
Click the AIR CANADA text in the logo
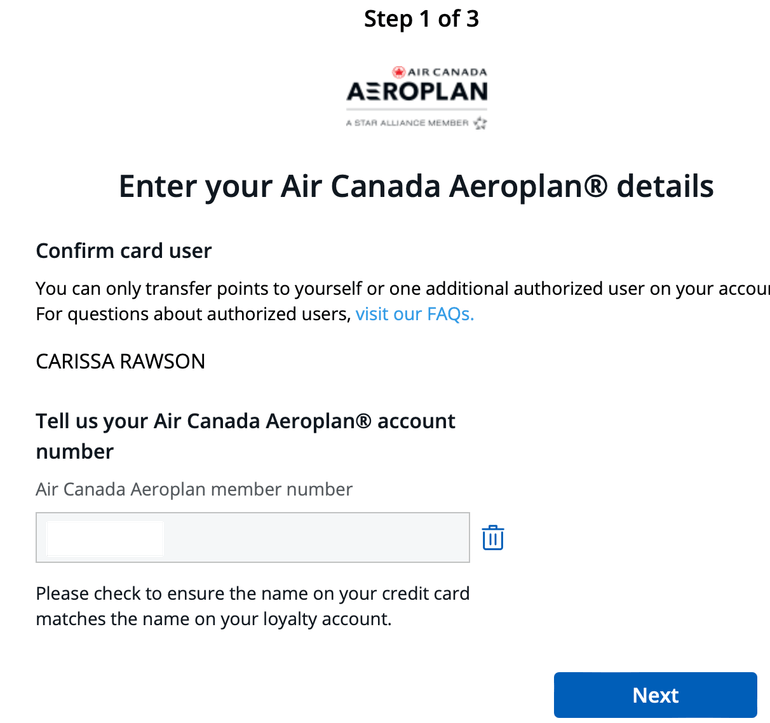pos(447,72)
